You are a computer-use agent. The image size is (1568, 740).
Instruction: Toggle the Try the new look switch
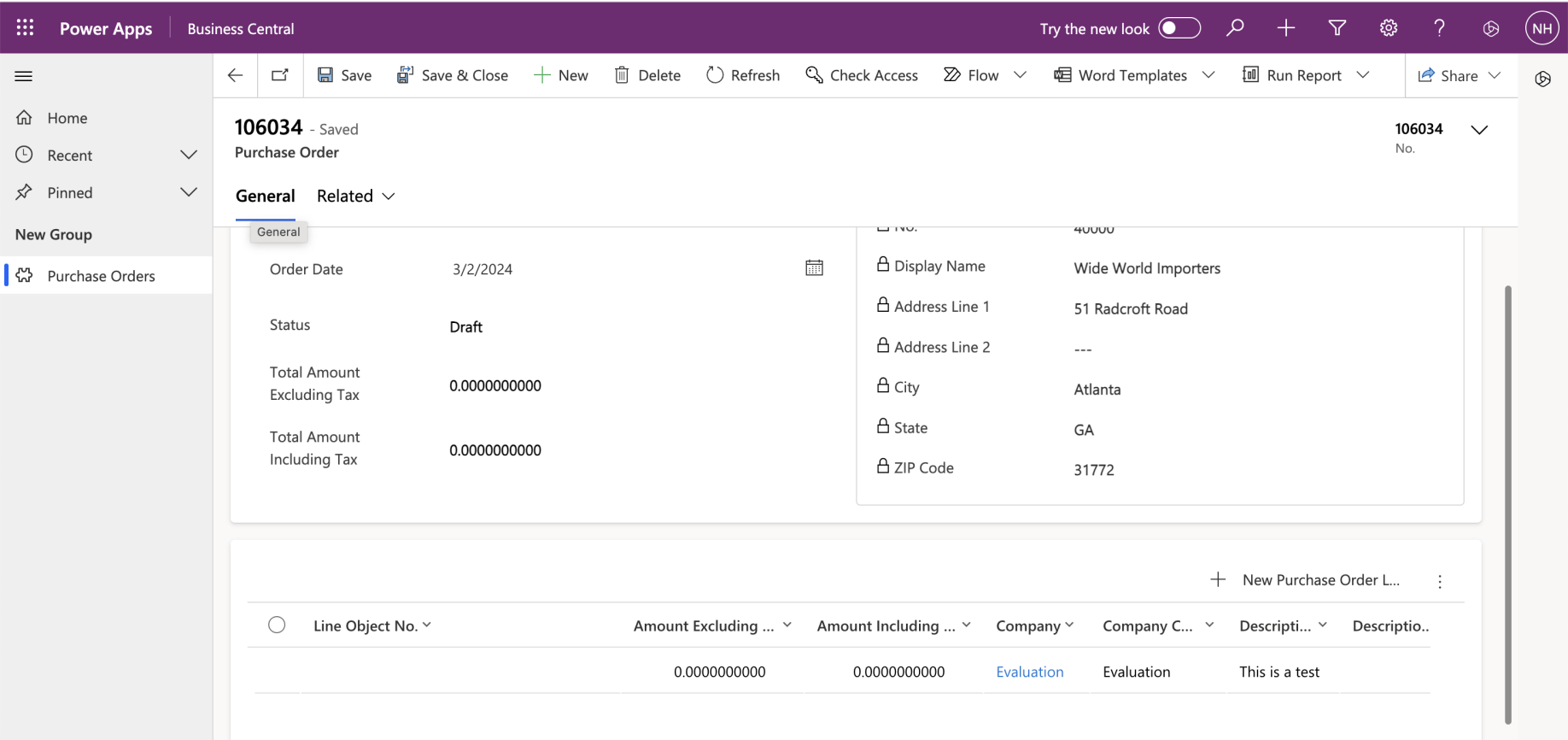coord(1179,28)
